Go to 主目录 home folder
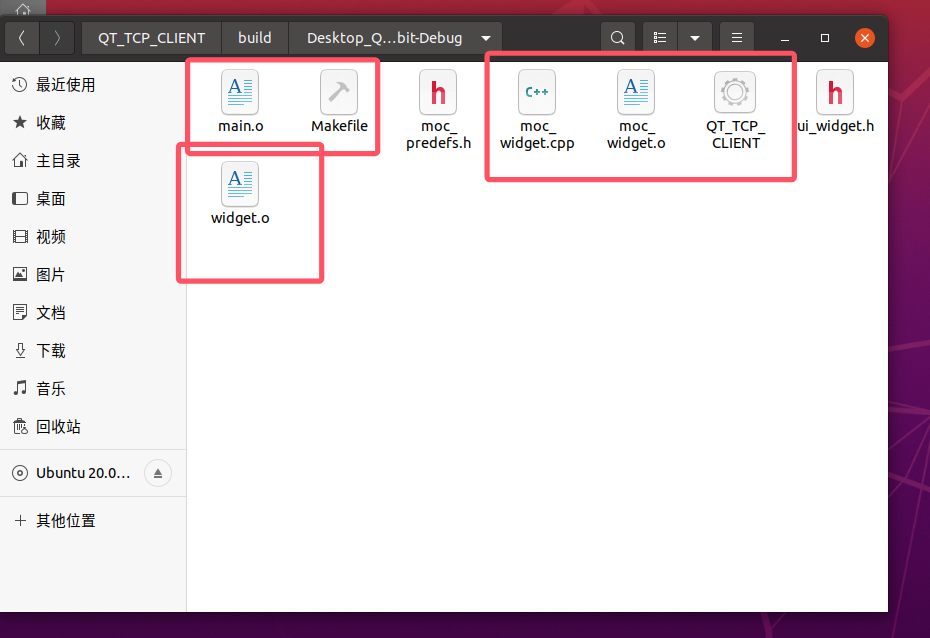The width and height of the screenshot is (930, 638). point(93,161)
